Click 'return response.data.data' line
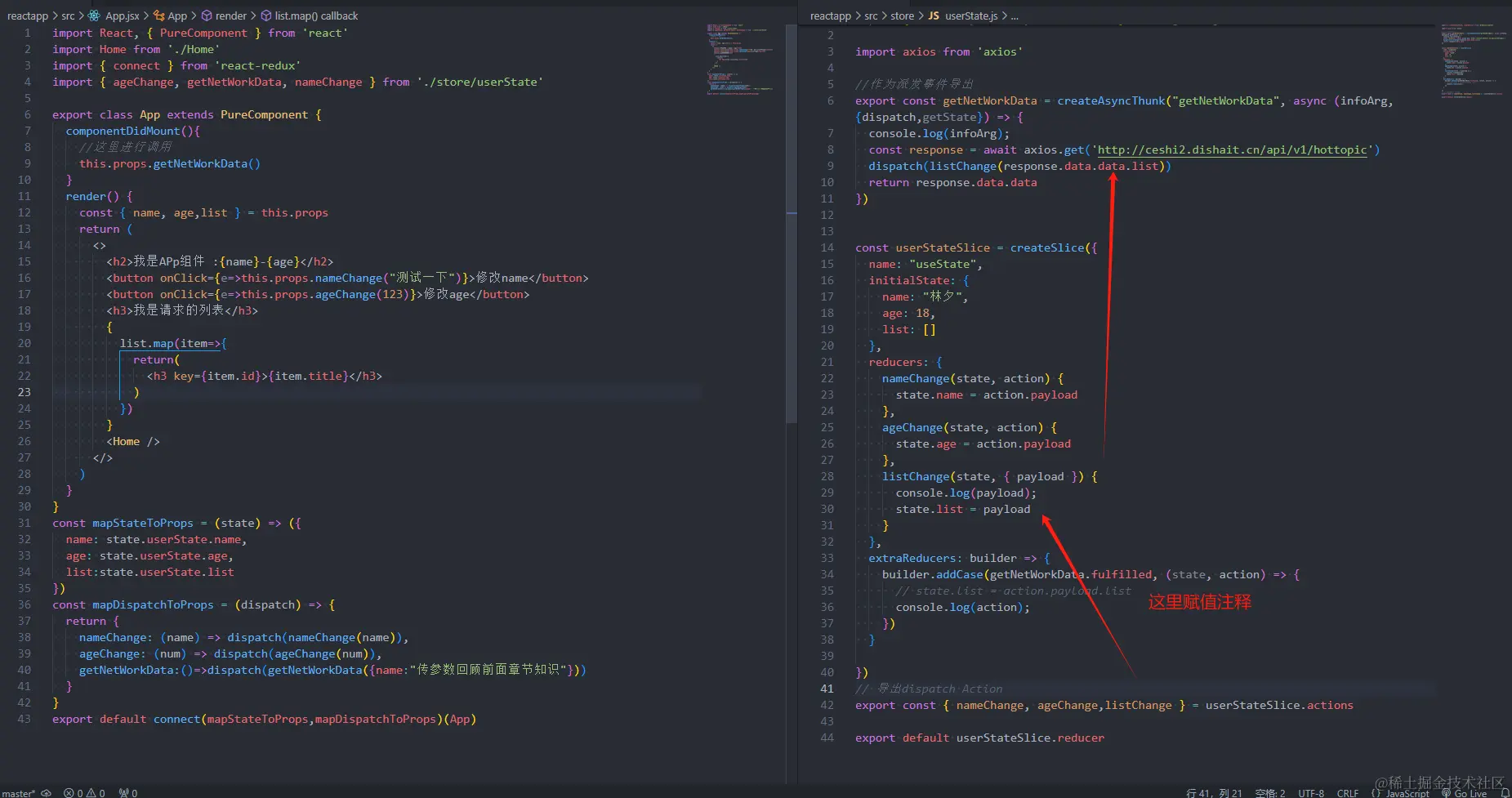 coord(952,182)
